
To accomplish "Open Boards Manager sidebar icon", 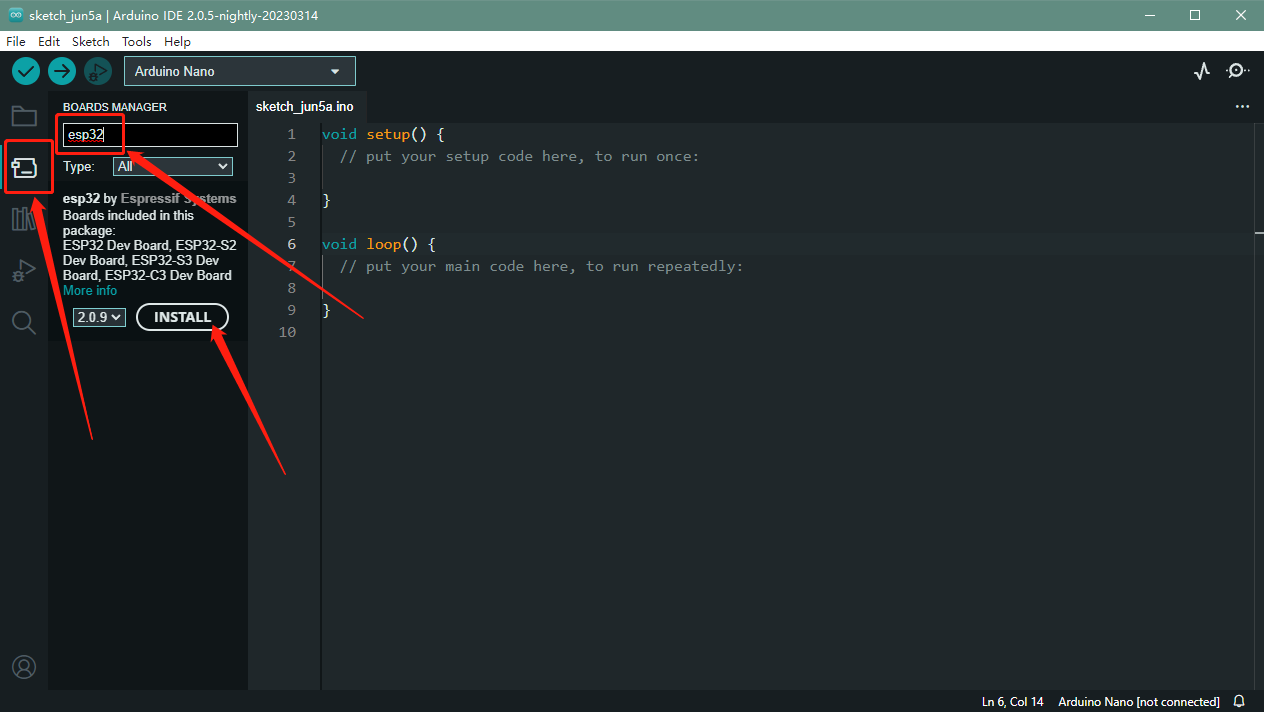I will [24, 167].
